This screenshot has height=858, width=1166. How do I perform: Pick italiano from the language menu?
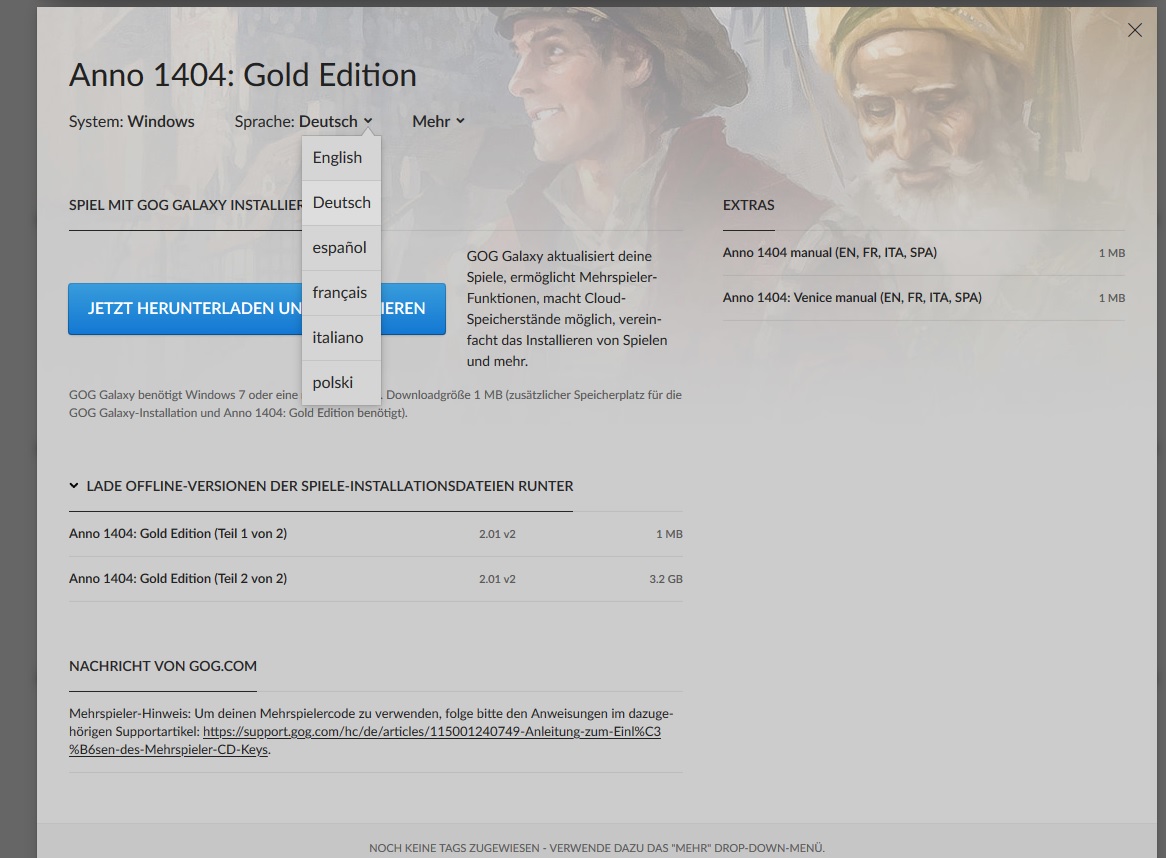[341, 338]
